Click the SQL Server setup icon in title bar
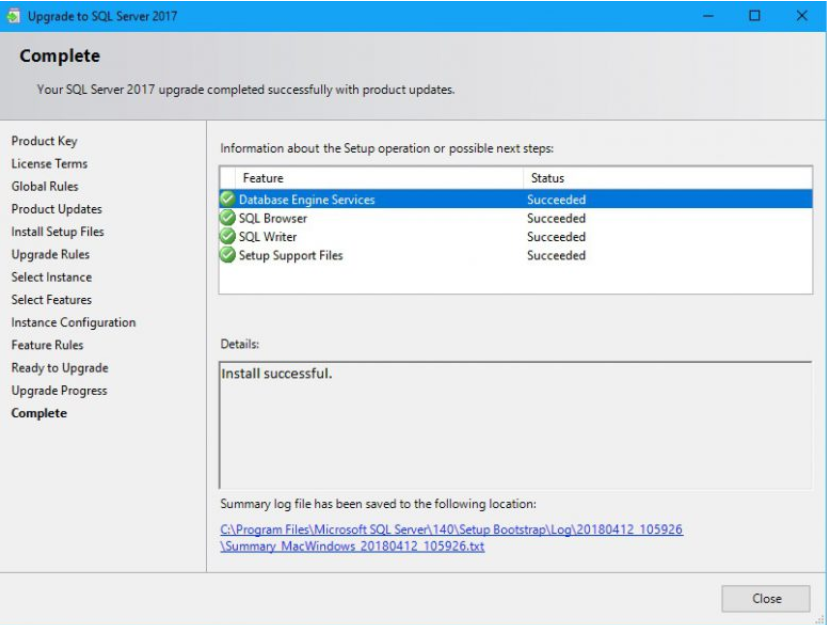This screenshot has width=827, height=625. click(13, 16)
